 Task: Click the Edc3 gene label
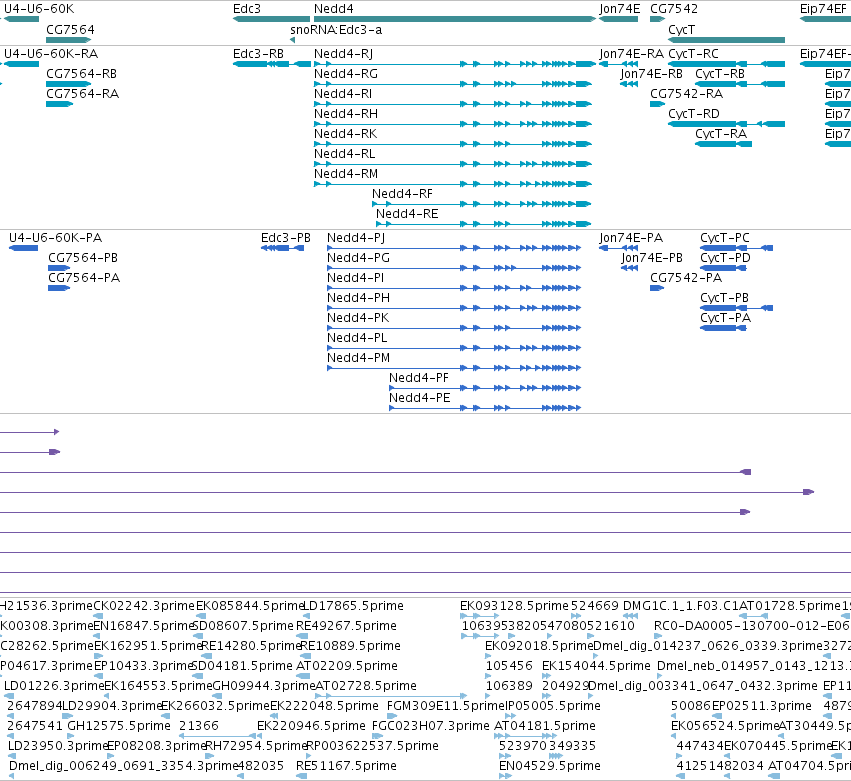click(247, 9)
